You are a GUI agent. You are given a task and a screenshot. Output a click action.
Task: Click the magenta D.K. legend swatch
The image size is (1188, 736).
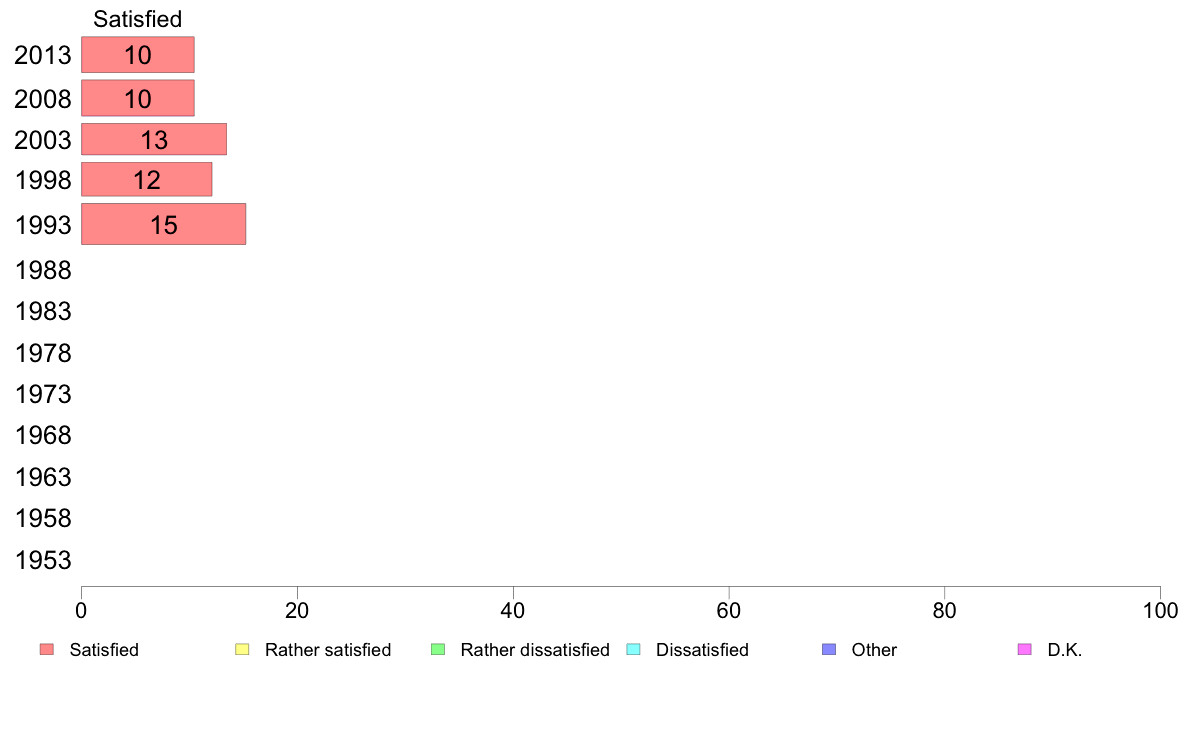pyautogui.click(x=1024, y=650)
